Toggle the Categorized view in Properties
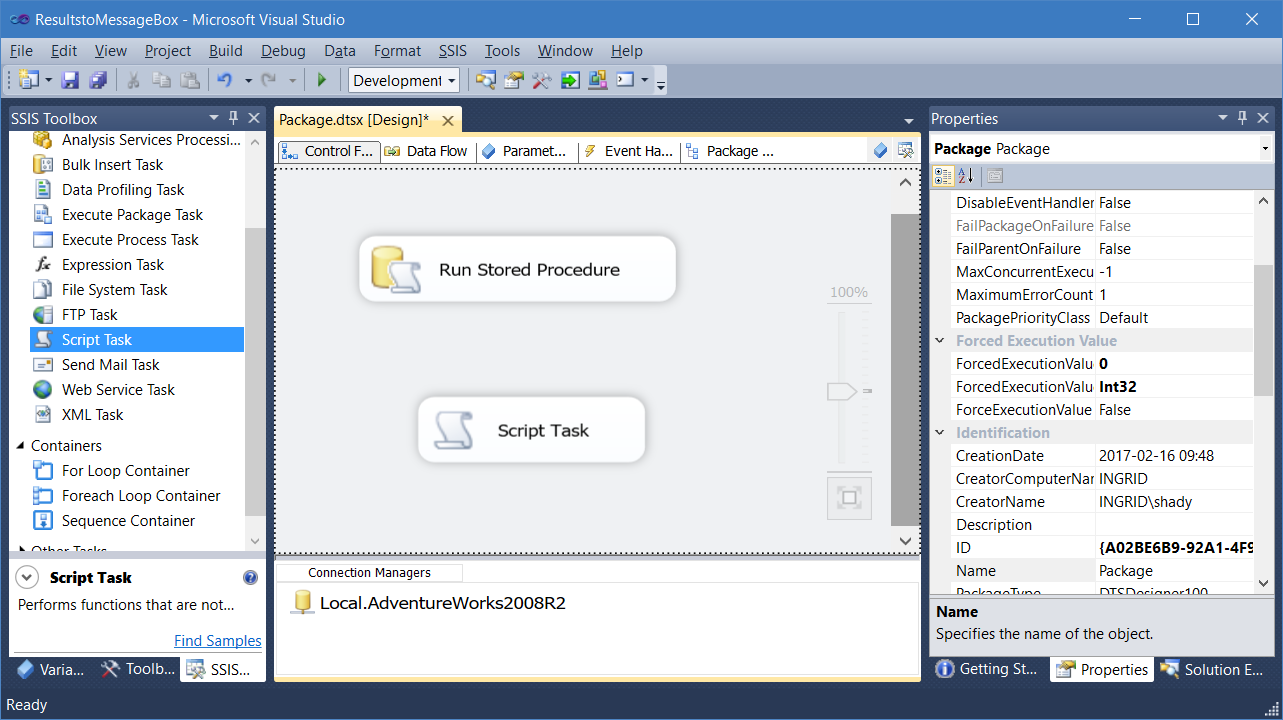 943,176
